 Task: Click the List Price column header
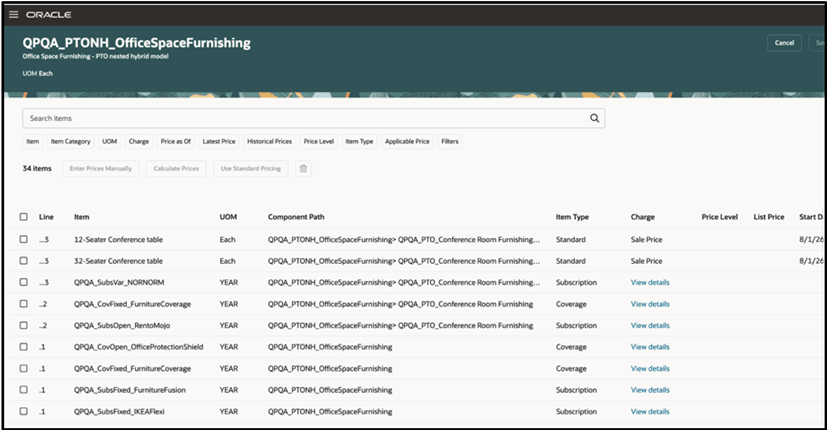(769, 217)
